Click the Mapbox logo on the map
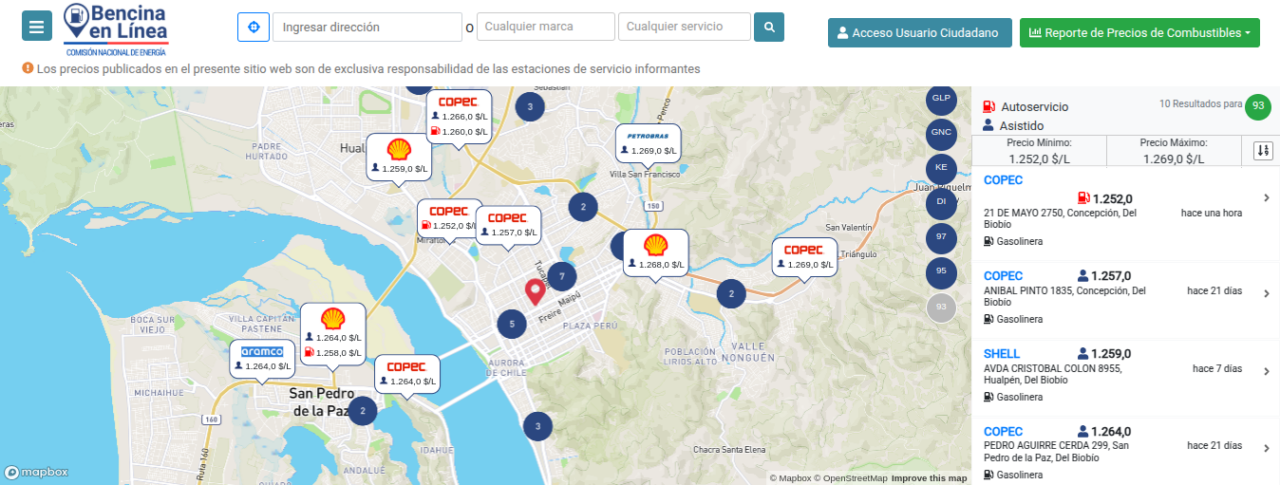Screen dimensions: 1280x485 point(36,472)
